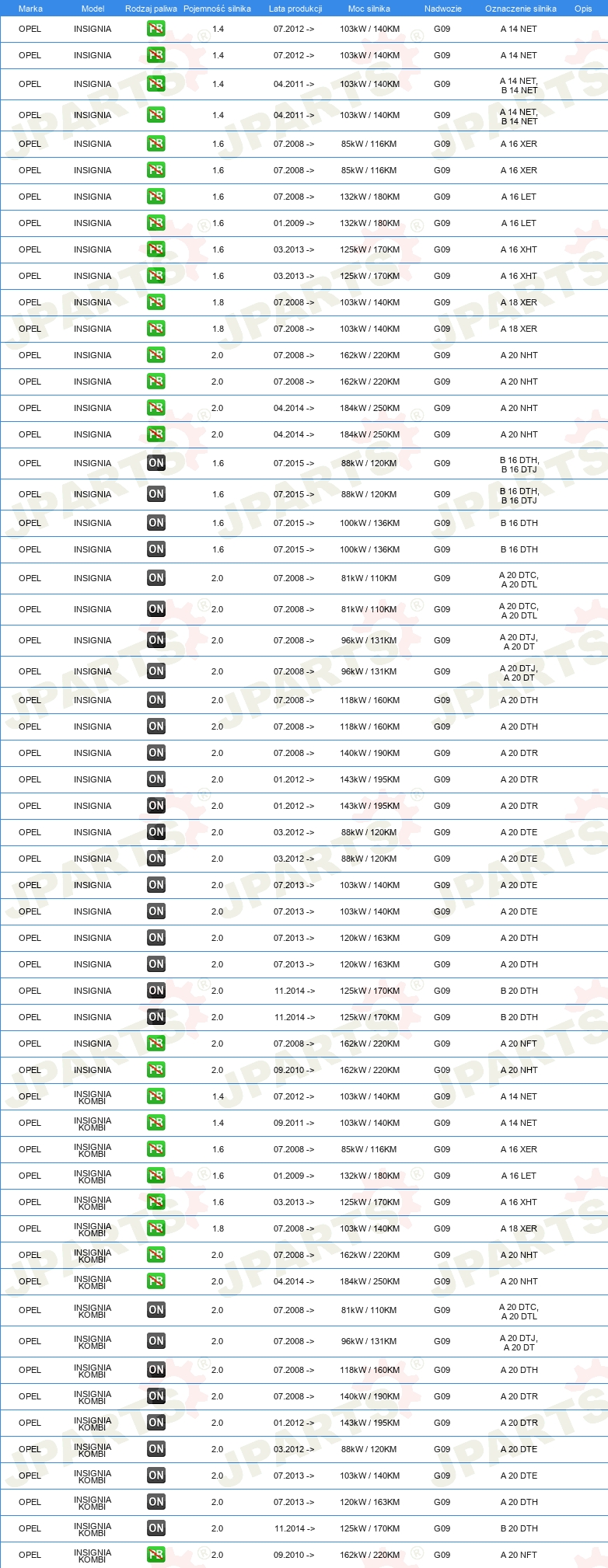Viewport: 608px width, 1568px height.
Task: Select PB icon in plain Insignia 09.2010 A 20 NHT row
Action: pyautogui.click(x=155, y=1070)
